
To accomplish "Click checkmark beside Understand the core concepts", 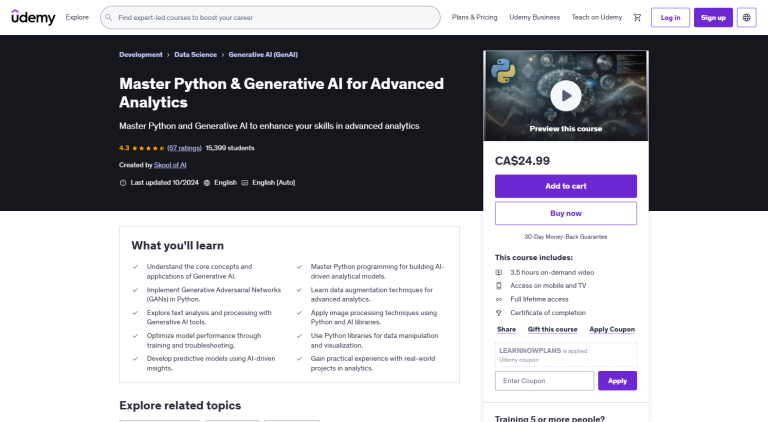I will pyautogui.click(x=135, y=267).
